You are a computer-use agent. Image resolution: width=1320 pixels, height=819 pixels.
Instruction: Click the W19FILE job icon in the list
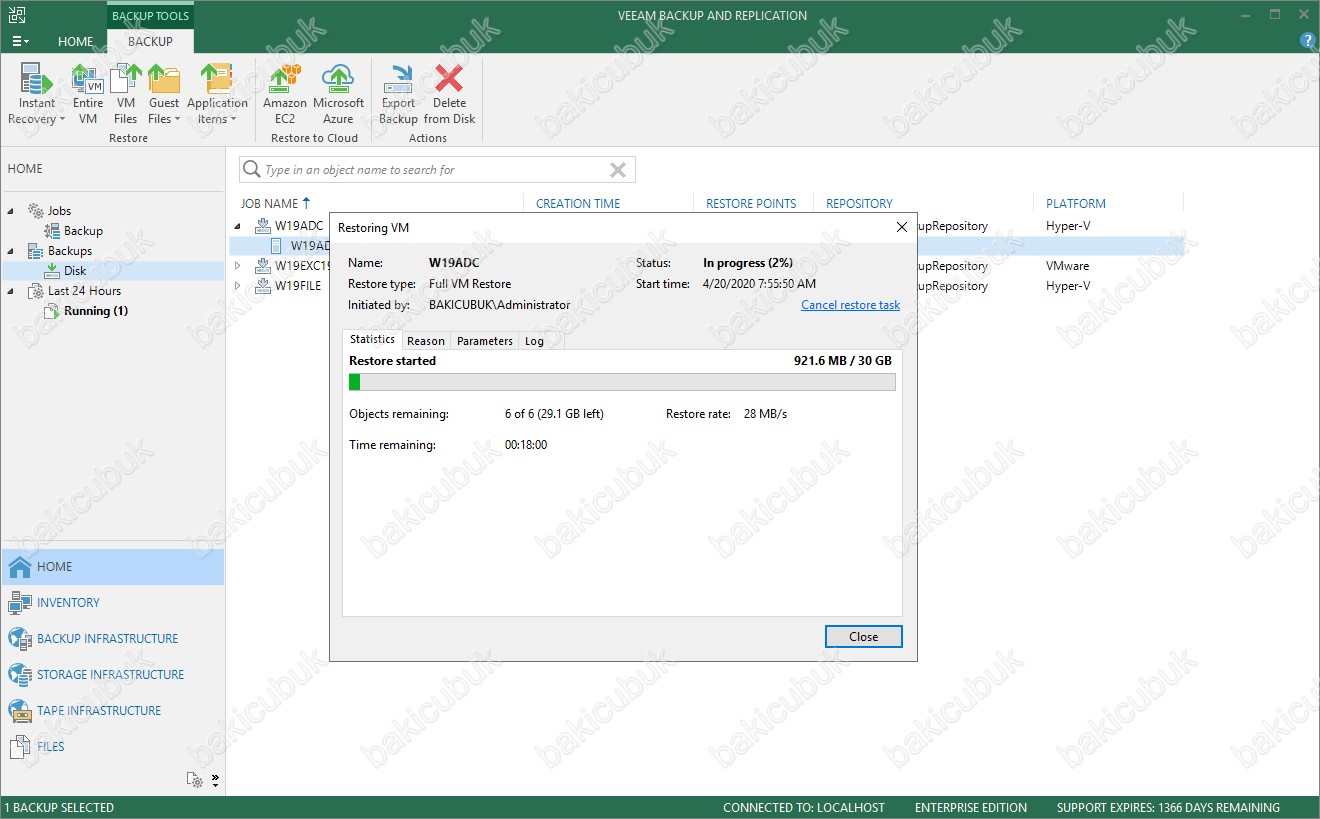click(263, 286)
